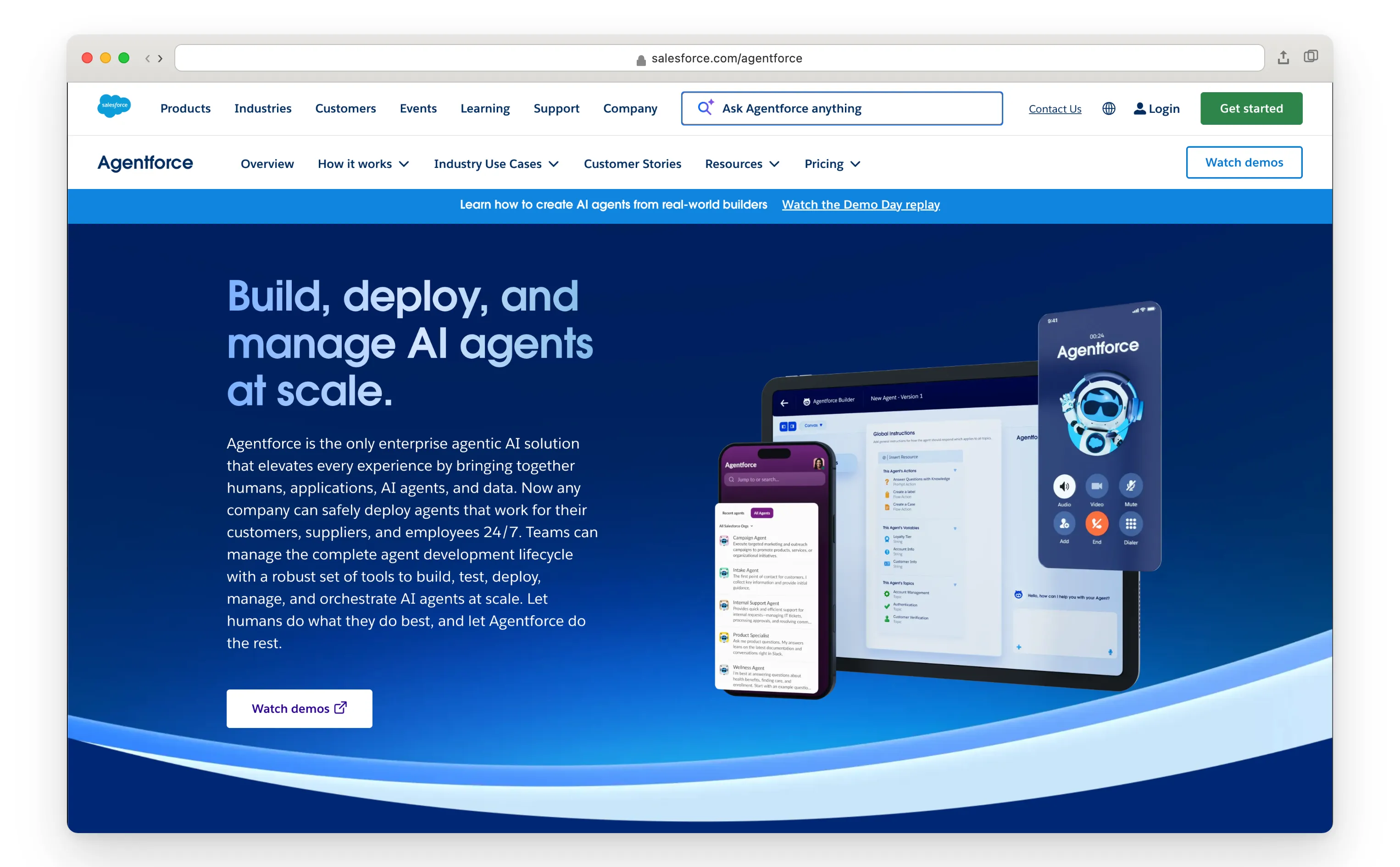Click the Mute microphone icon on phone mockup
Image resolution: width=1400 pixels, height=867 pixels.
pyautogui.click(x=1130, y=486)
